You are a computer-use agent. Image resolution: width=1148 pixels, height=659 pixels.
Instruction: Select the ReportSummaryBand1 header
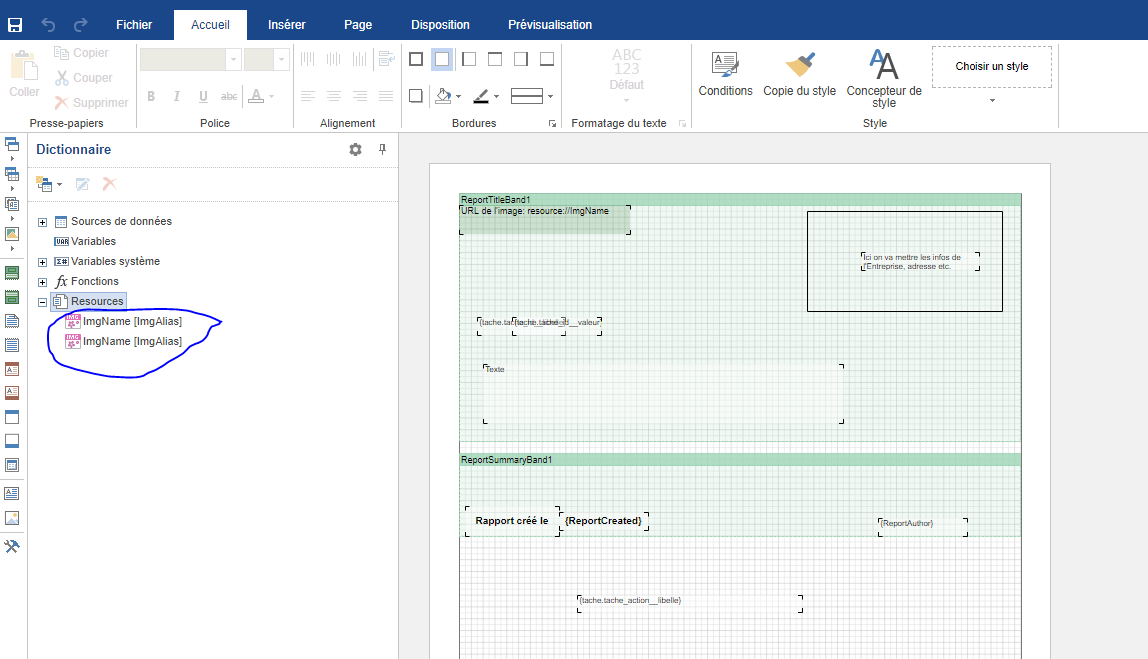click(x=740, y=460)
